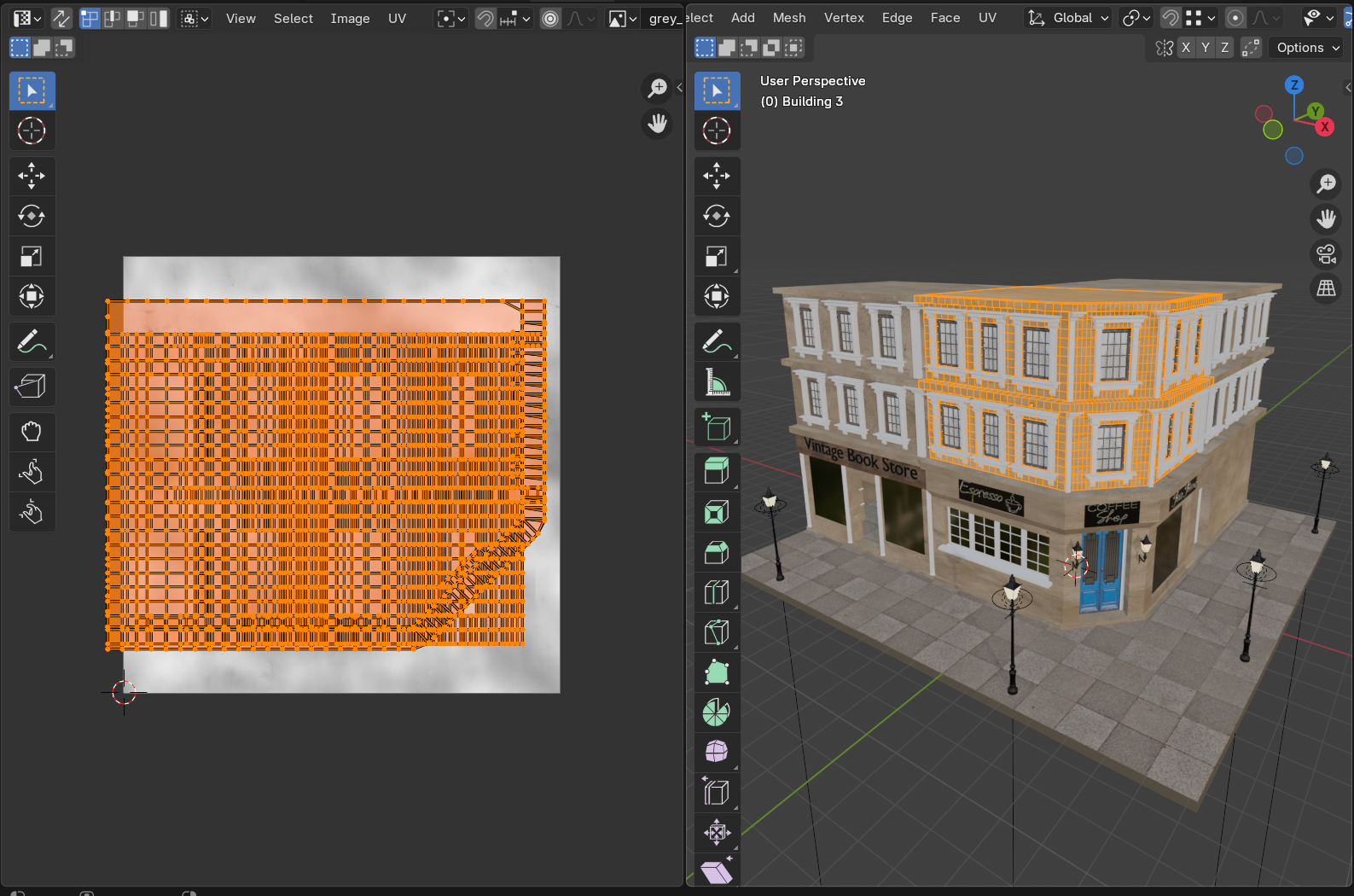Select the Transform tool in the UV editor
Image resolution: width=1354 pixels, height=896 pixels.
click(x=32, y=296)
